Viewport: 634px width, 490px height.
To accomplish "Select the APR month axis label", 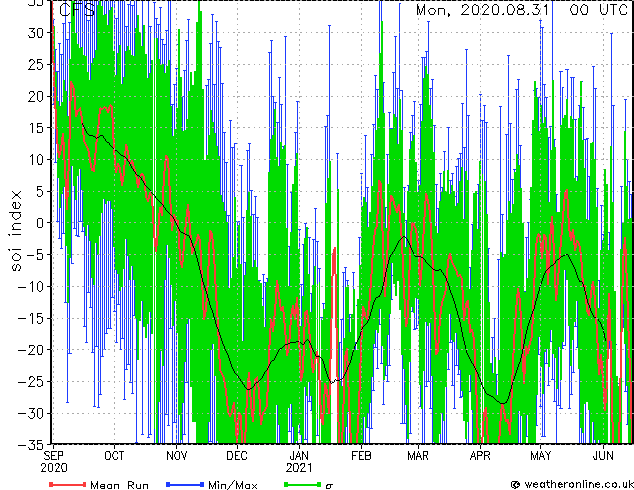I will point(480,456).
